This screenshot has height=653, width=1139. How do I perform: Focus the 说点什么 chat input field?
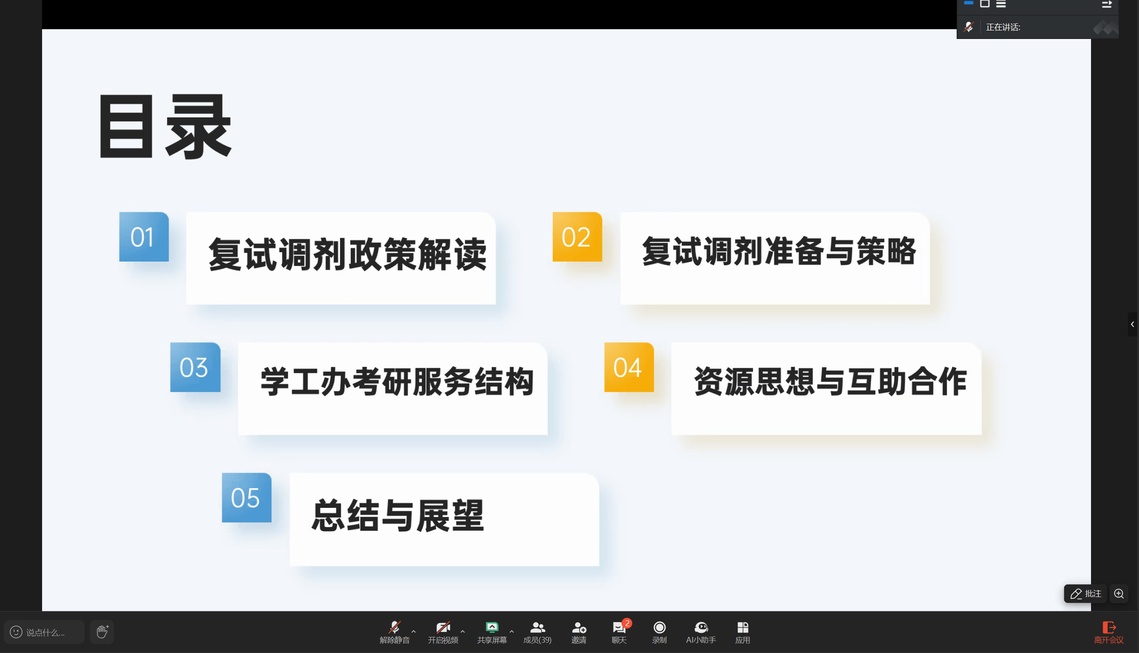pos(44,632)
